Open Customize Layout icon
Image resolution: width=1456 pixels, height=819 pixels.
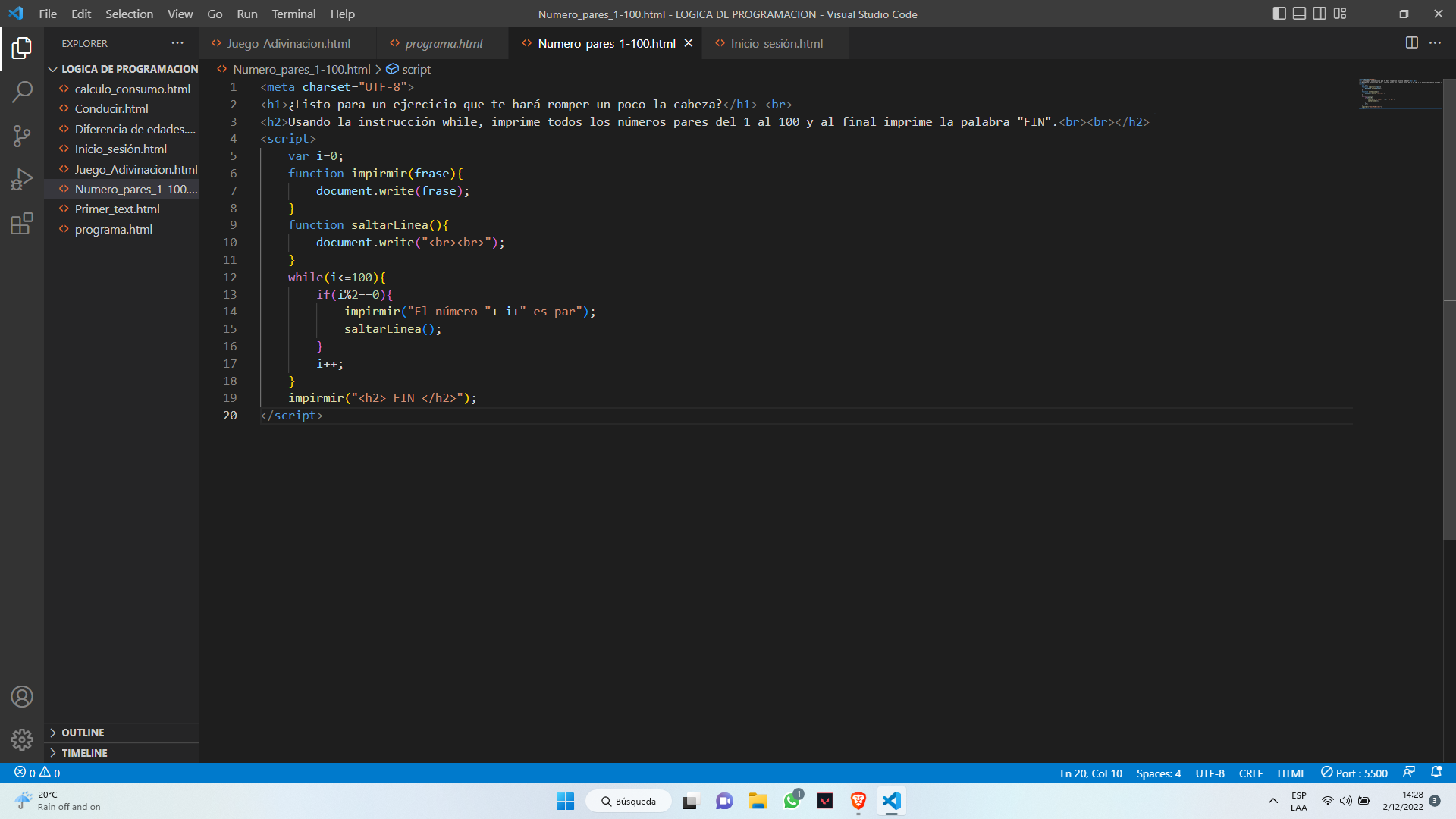[x=1340, y=14]
